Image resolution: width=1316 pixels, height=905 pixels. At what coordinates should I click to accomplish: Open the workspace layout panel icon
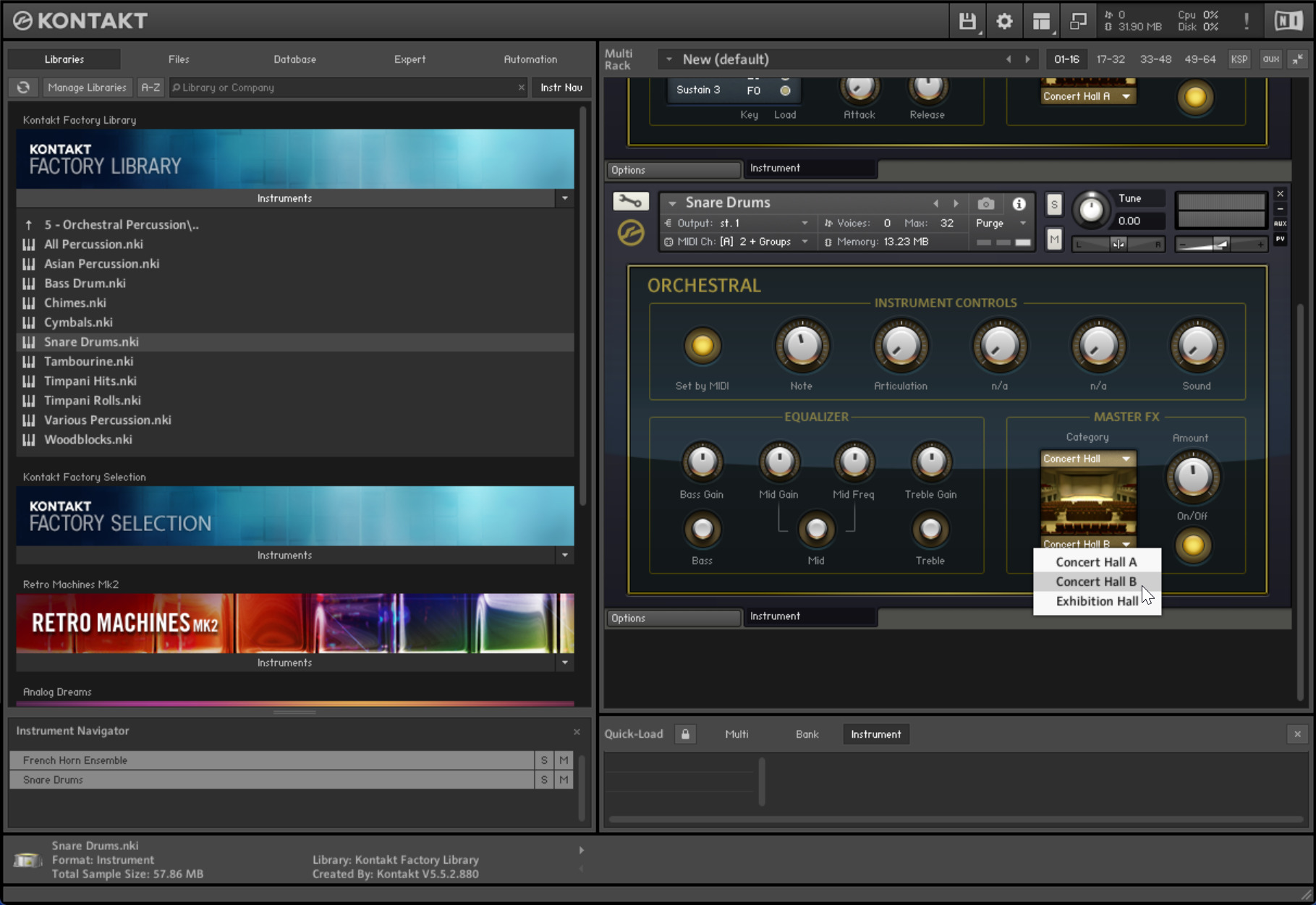1041,21
